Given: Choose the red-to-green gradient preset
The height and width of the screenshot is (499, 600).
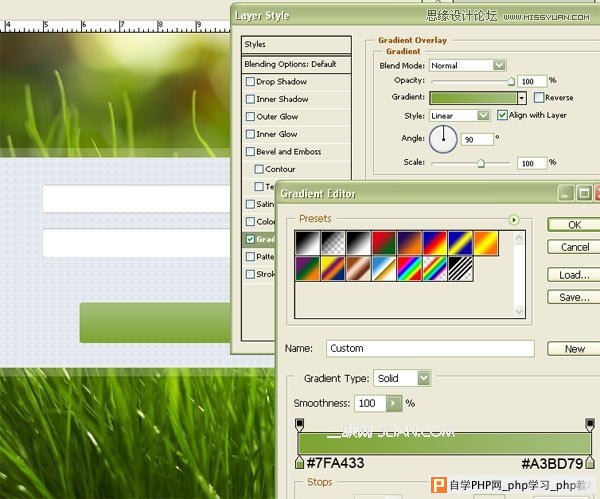Looking at the screenshot, I should coord(384,243).
